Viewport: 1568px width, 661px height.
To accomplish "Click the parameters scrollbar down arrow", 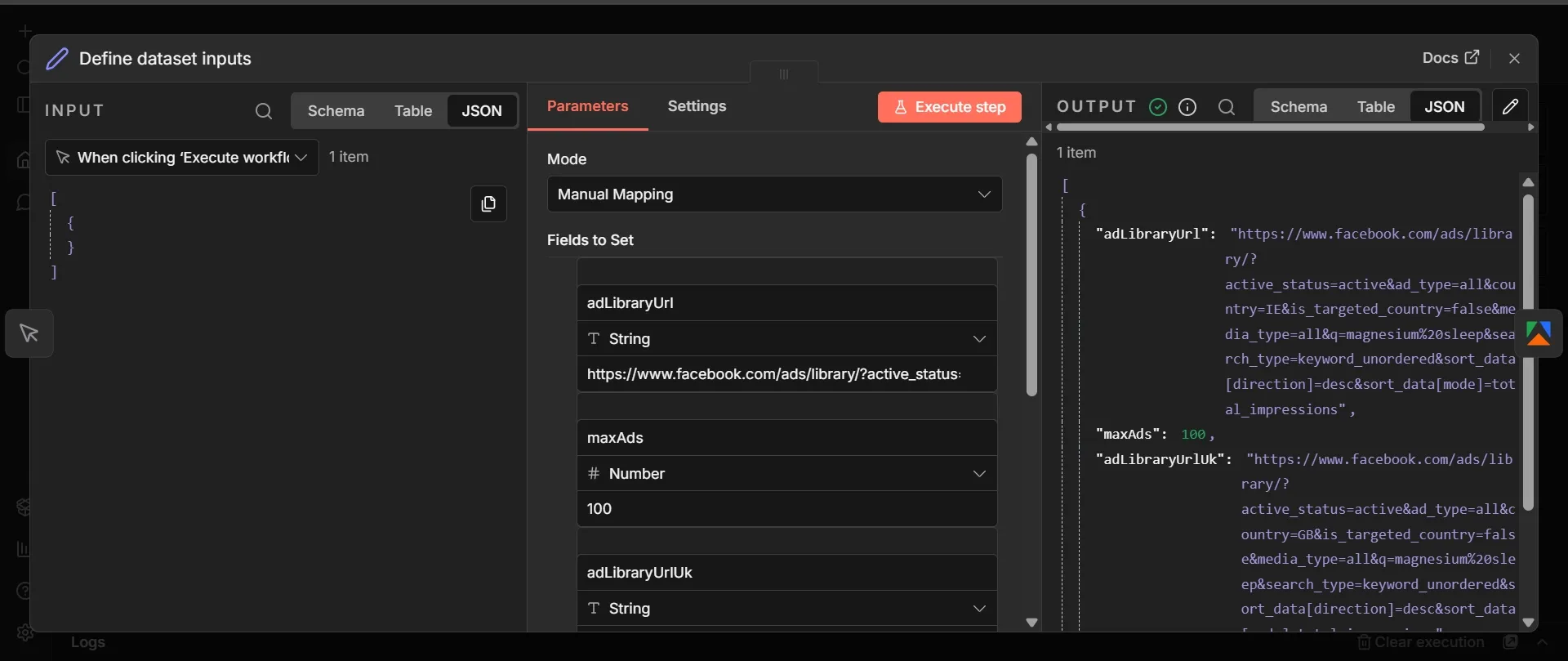I will pos(1031,623).
